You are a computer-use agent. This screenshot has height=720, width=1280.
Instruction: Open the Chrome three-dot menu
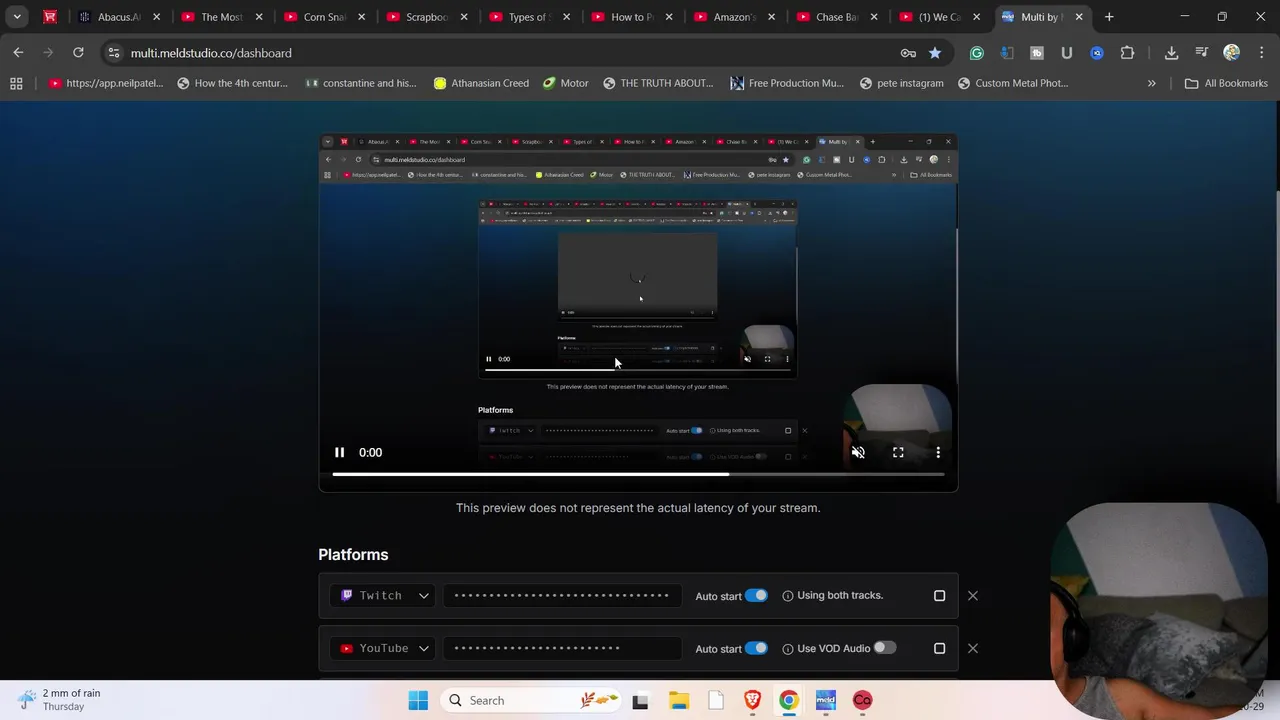pyautogui.click(x=1260, y=53)
